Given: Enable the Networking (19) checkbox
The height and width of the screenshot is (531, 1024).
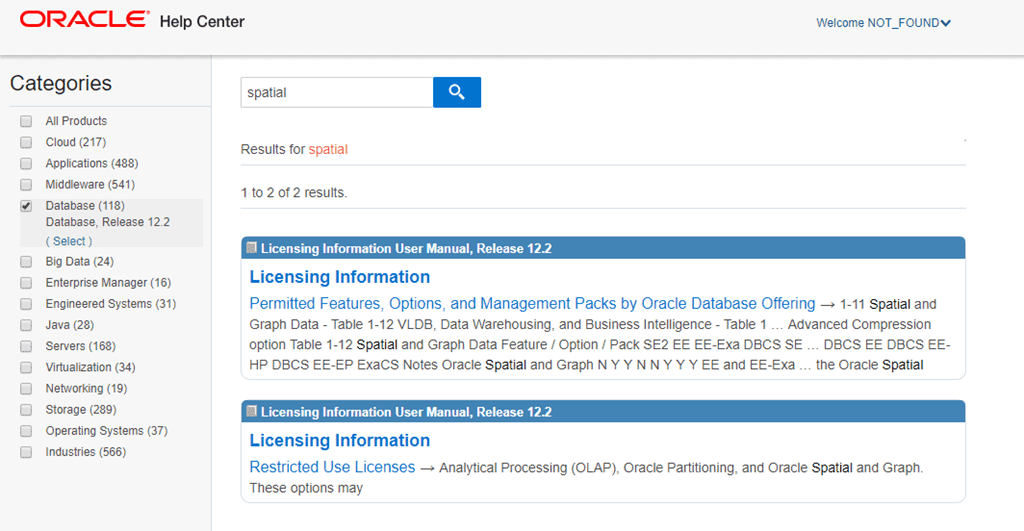Looking at the screenshot, I should point(26,389).
